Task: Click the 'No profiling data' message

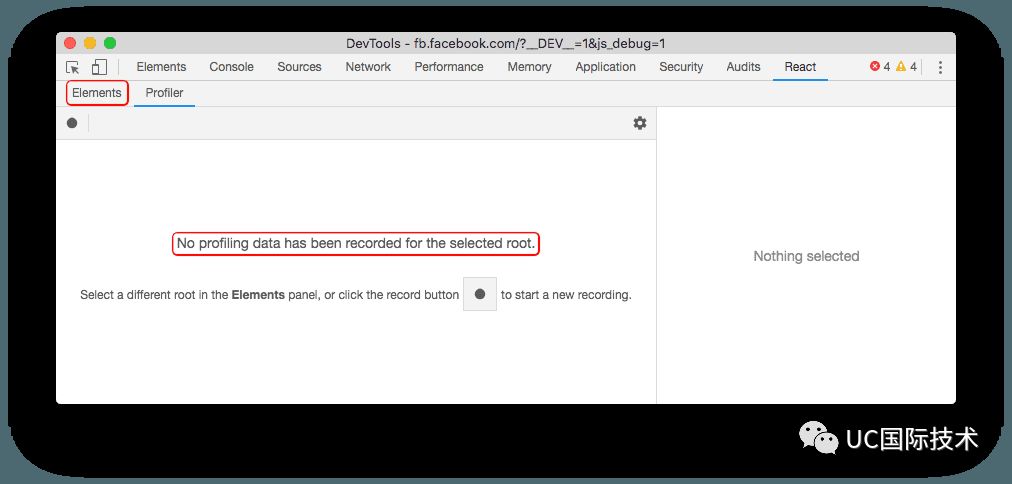Action: coord(356,244)
